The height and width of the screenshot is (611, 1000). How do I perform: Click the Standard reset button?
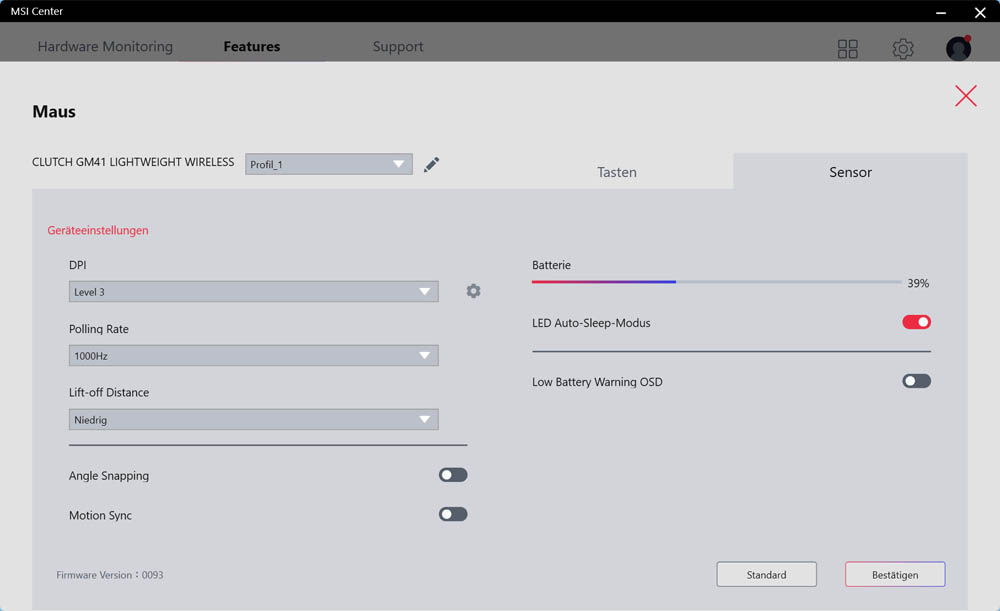767,574
